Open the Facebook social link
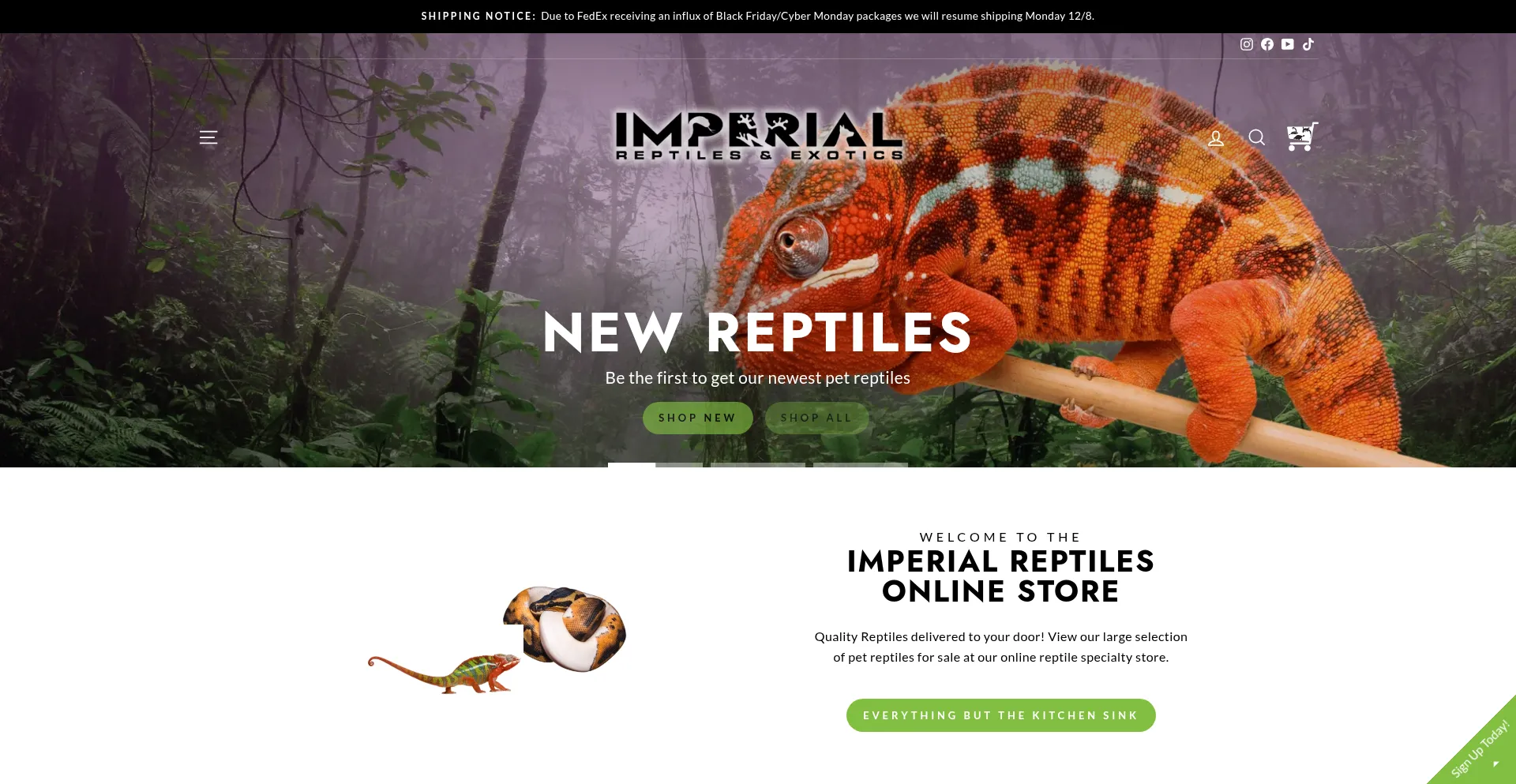 [x=1267, y=44]
